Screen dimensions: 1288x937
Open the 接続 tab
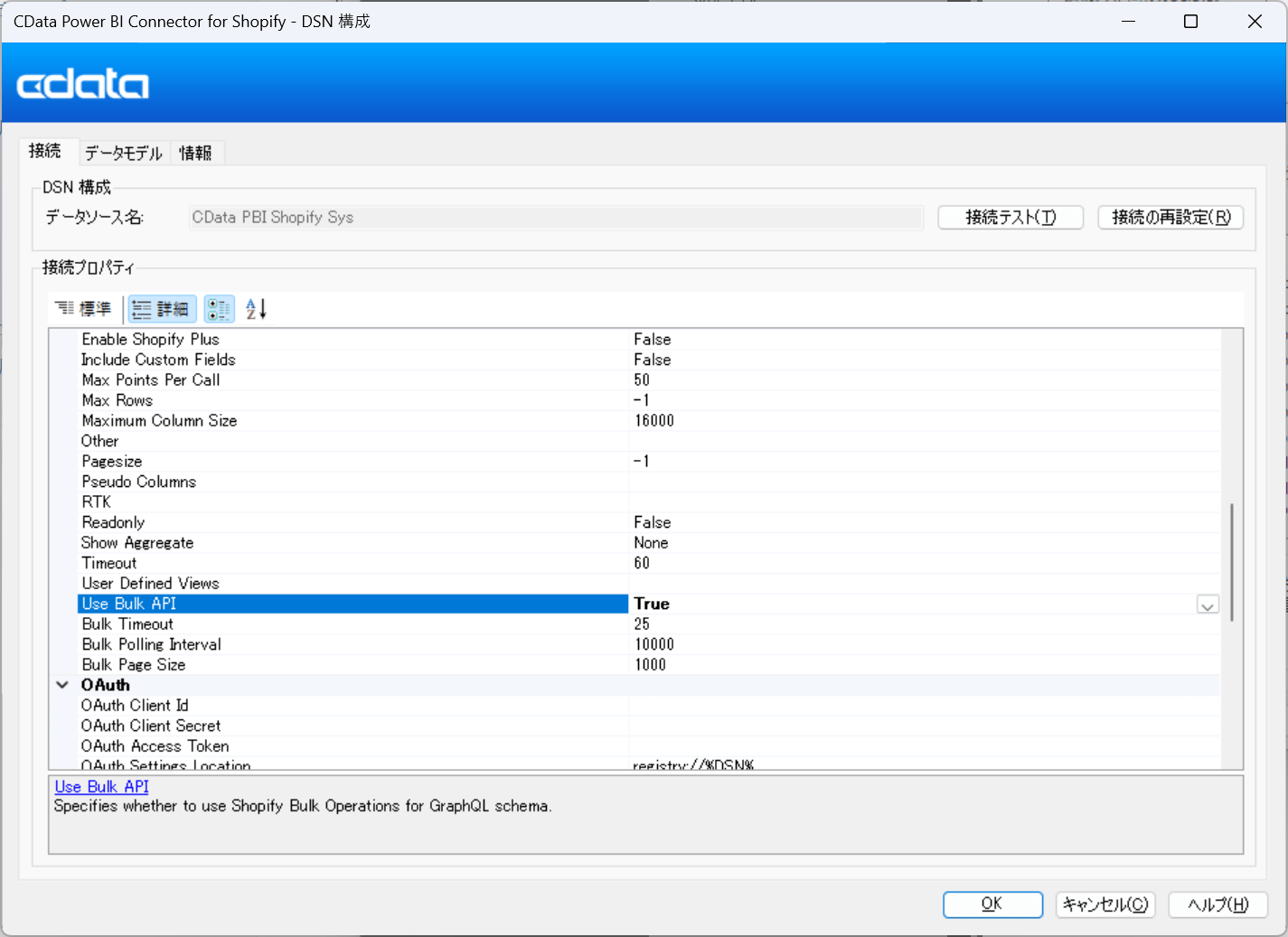point(45,151)
